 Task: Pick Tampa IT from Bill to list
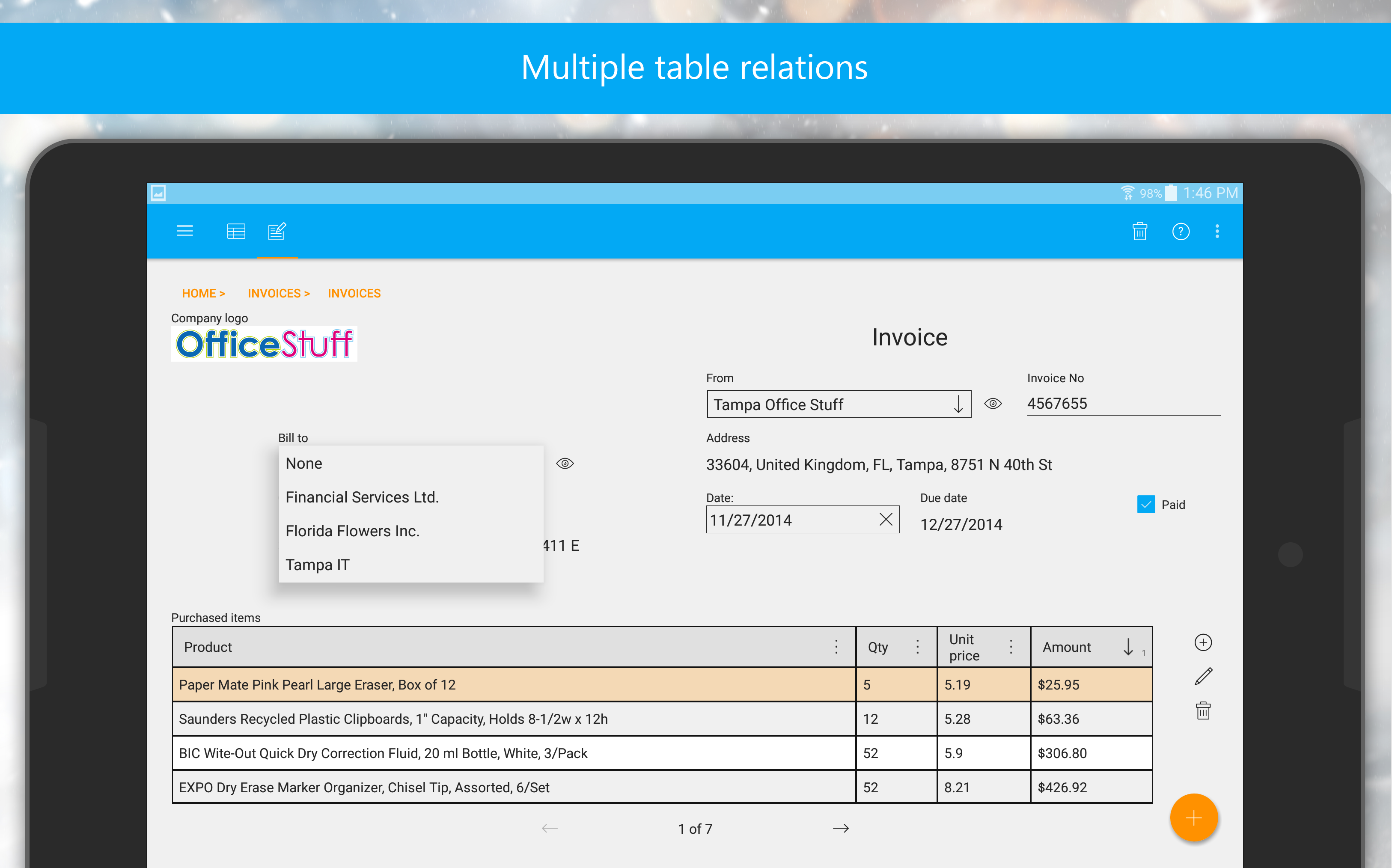(x=411, y=565)
